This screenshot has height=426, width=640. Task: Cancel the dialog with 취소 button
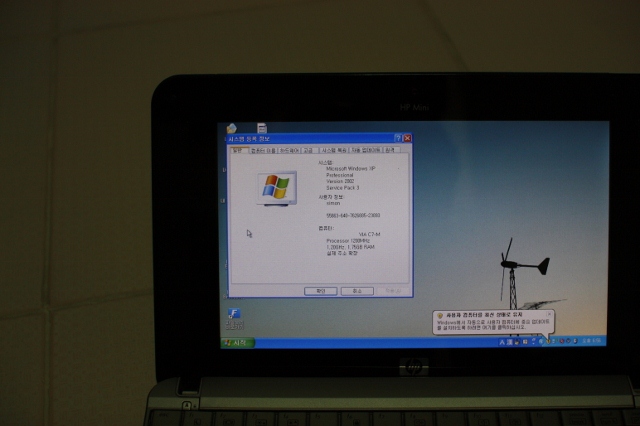click(357, 291)
